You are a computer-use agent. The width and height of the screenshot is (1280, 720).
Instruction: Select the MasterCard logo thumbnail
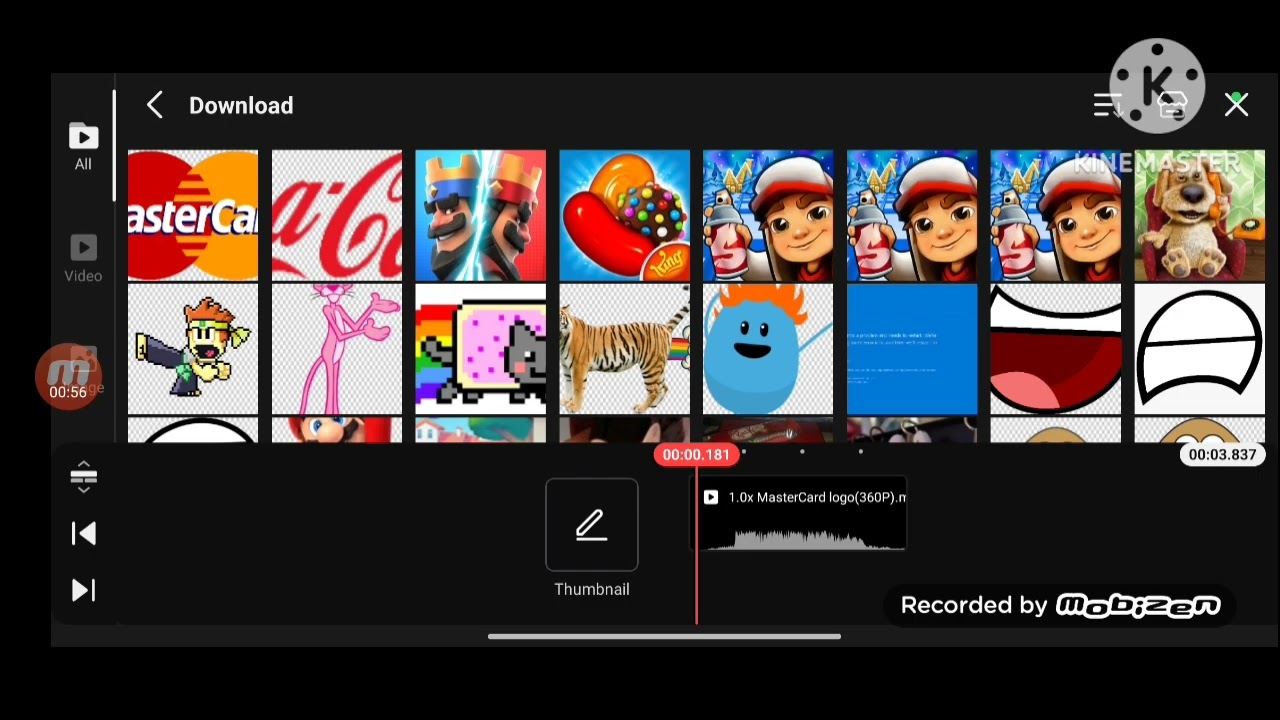tap(193, 215)
